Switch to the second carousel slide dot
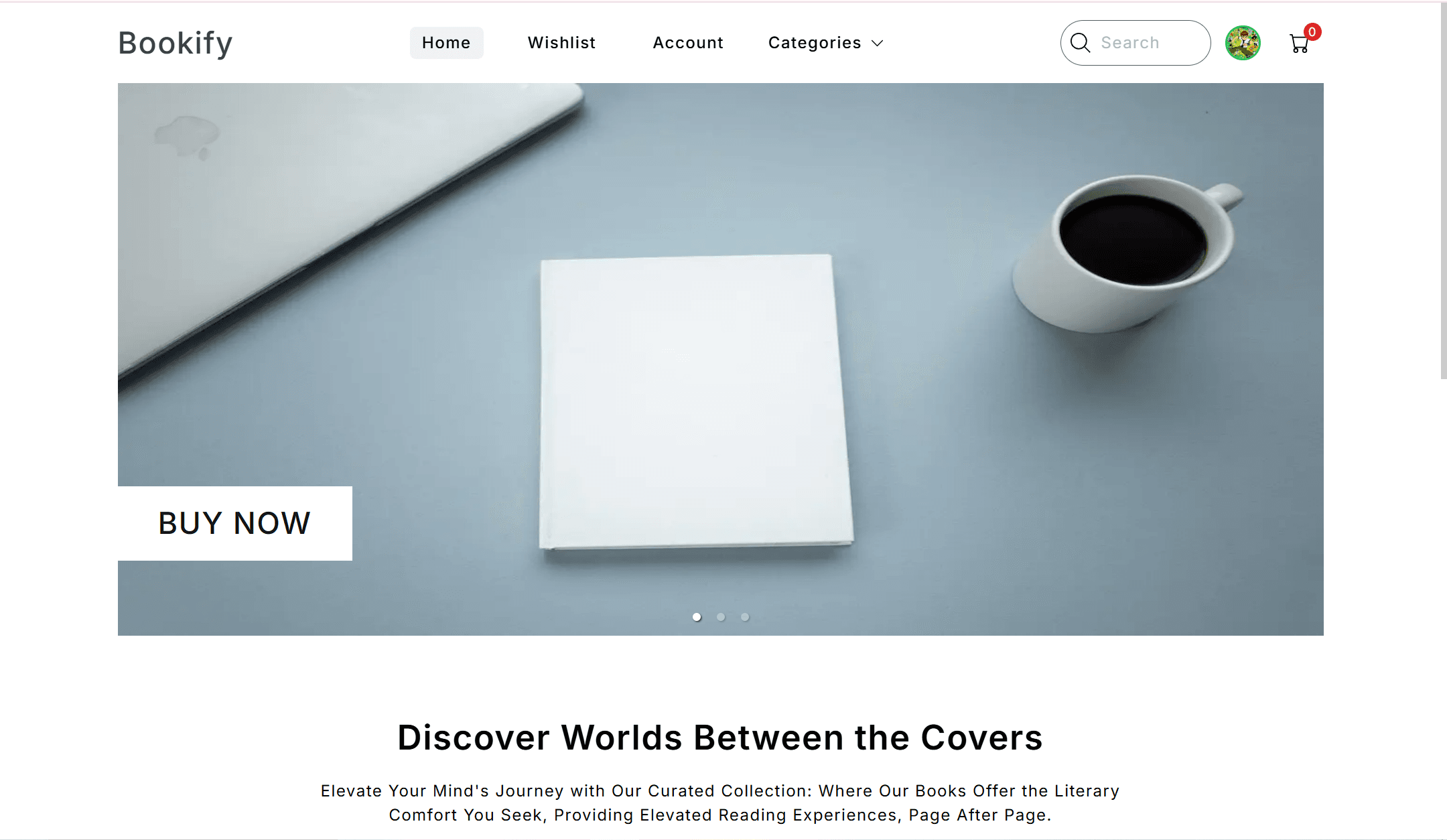The image size is (1447, 840). tap(721, 617)
